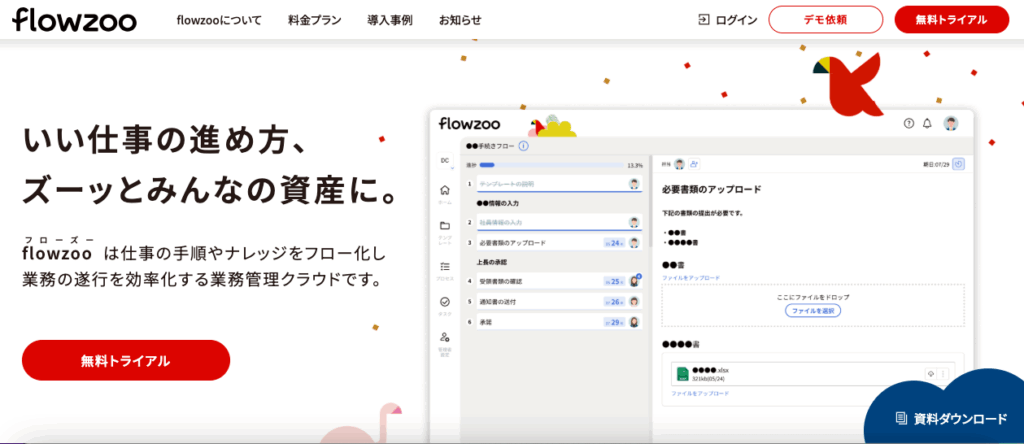Click the avatar on the 必要書類のアップロード step row
The width and height of the screenshot is (1024, 444).
[x=633, y=243]
